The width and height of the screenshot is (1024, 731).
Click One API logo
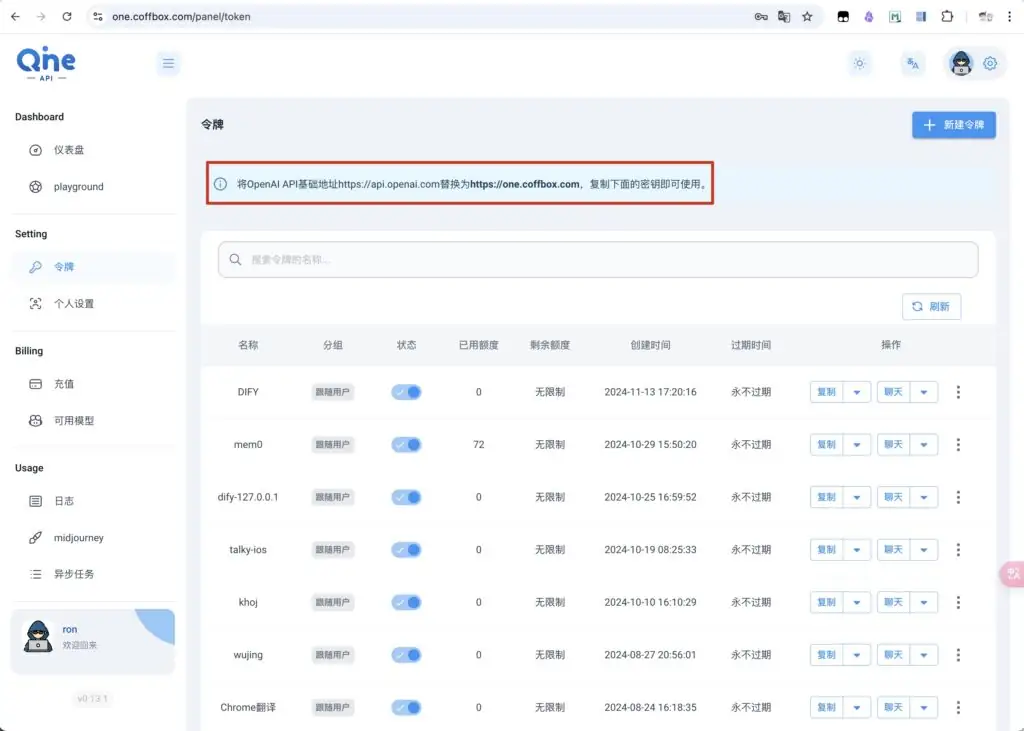46,63
